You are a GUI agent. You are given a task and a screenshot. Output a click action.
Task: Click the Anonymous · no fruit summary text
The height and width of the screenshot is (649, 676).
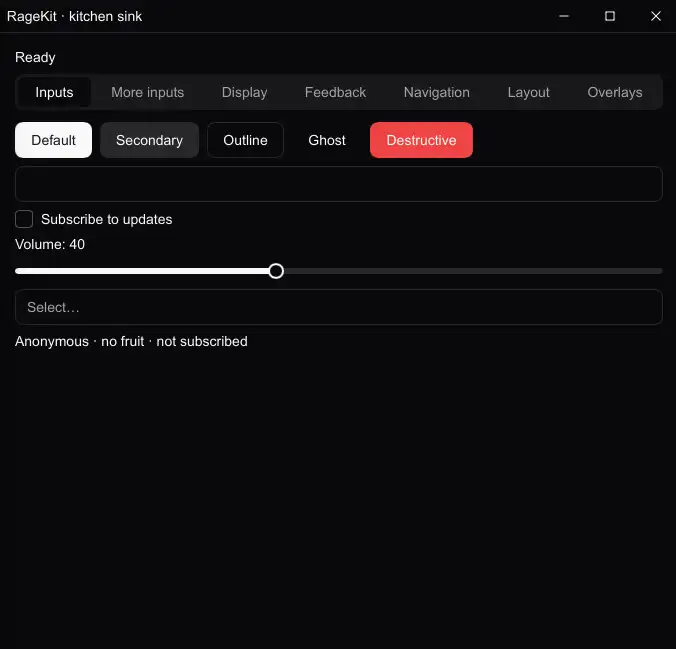click(131, 342)
